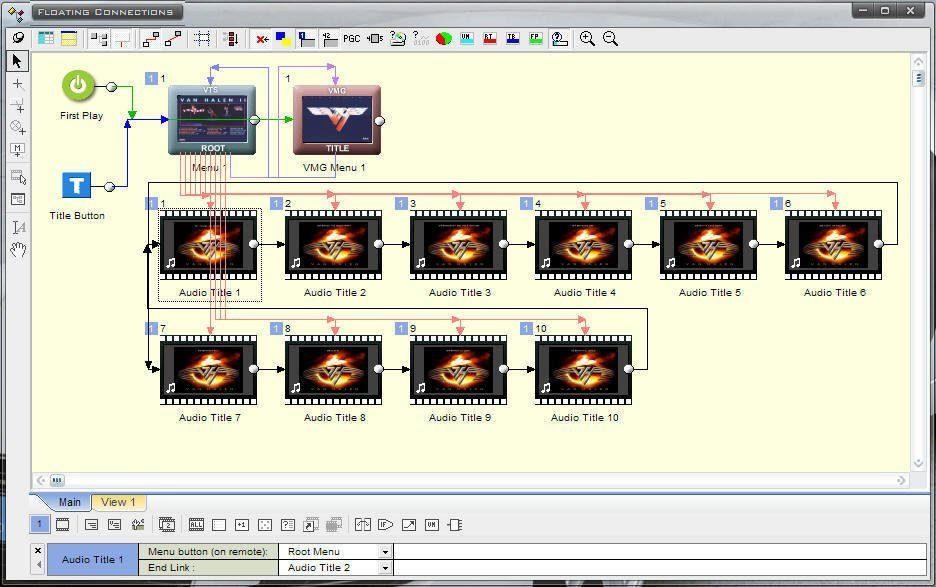Collapse properties panel with left arrow
The width and height of the screenshot is (936, 587).
38,566
